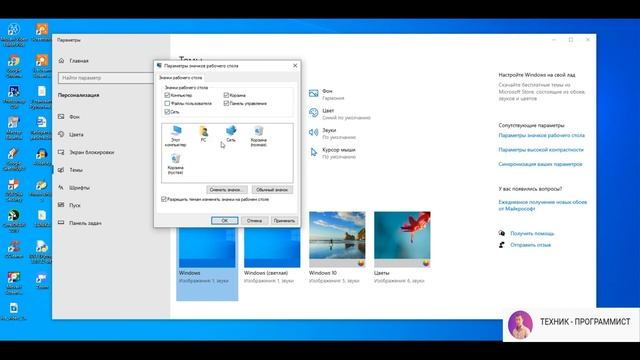Uncheck the Компьютер checkbox
Viewport: 640px width, 360px height.
pyautogui.click(x=167, y=95)
